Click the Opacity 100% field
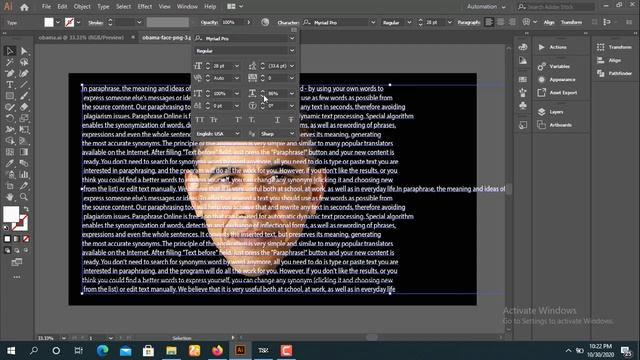Viewport: 640px width, 360px height. coord(233,22)
